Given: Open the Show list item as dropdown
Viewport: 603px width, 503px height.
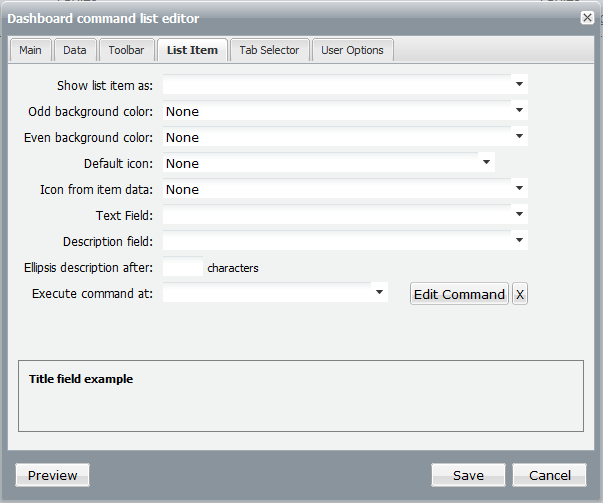Looking at the screenshot, I should (x=519, y=84).
